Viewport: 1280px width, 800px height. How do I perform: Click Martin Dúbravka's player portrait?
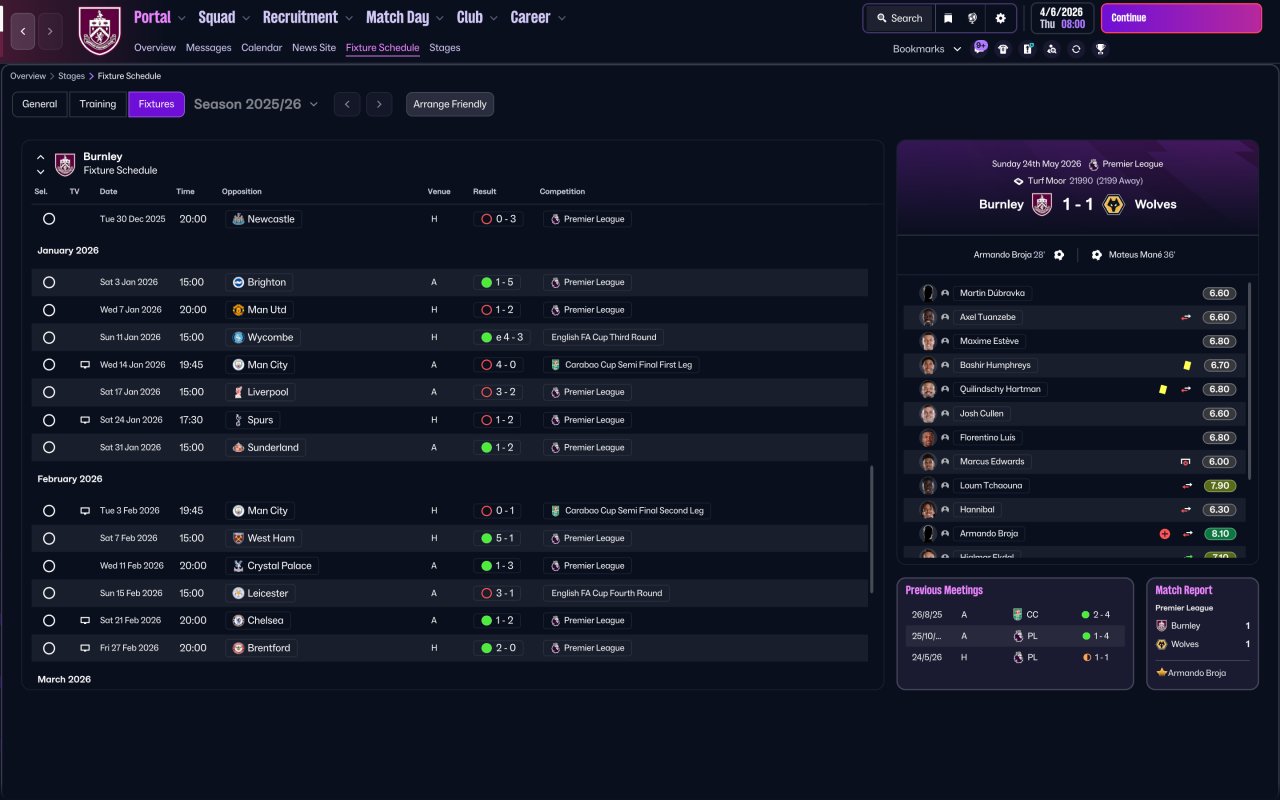(x=928, y=293)
